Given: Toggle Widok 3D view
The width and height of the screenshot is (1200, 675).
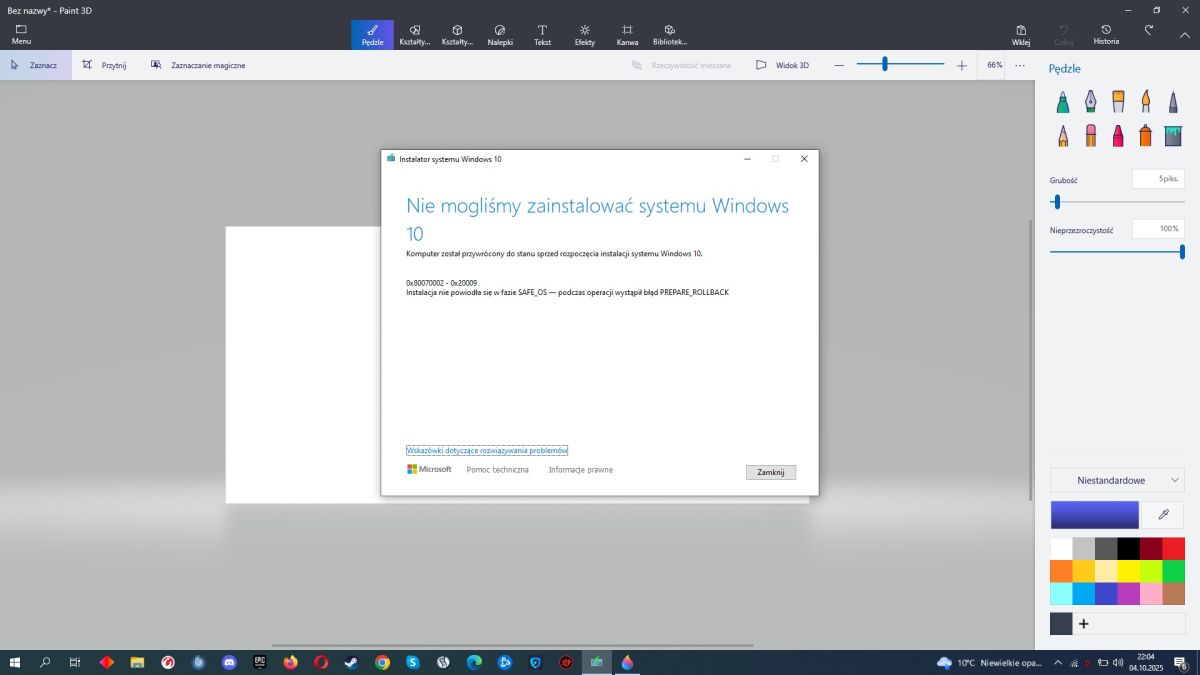Looking at the screenshot, I should click(x=782, y=65).
